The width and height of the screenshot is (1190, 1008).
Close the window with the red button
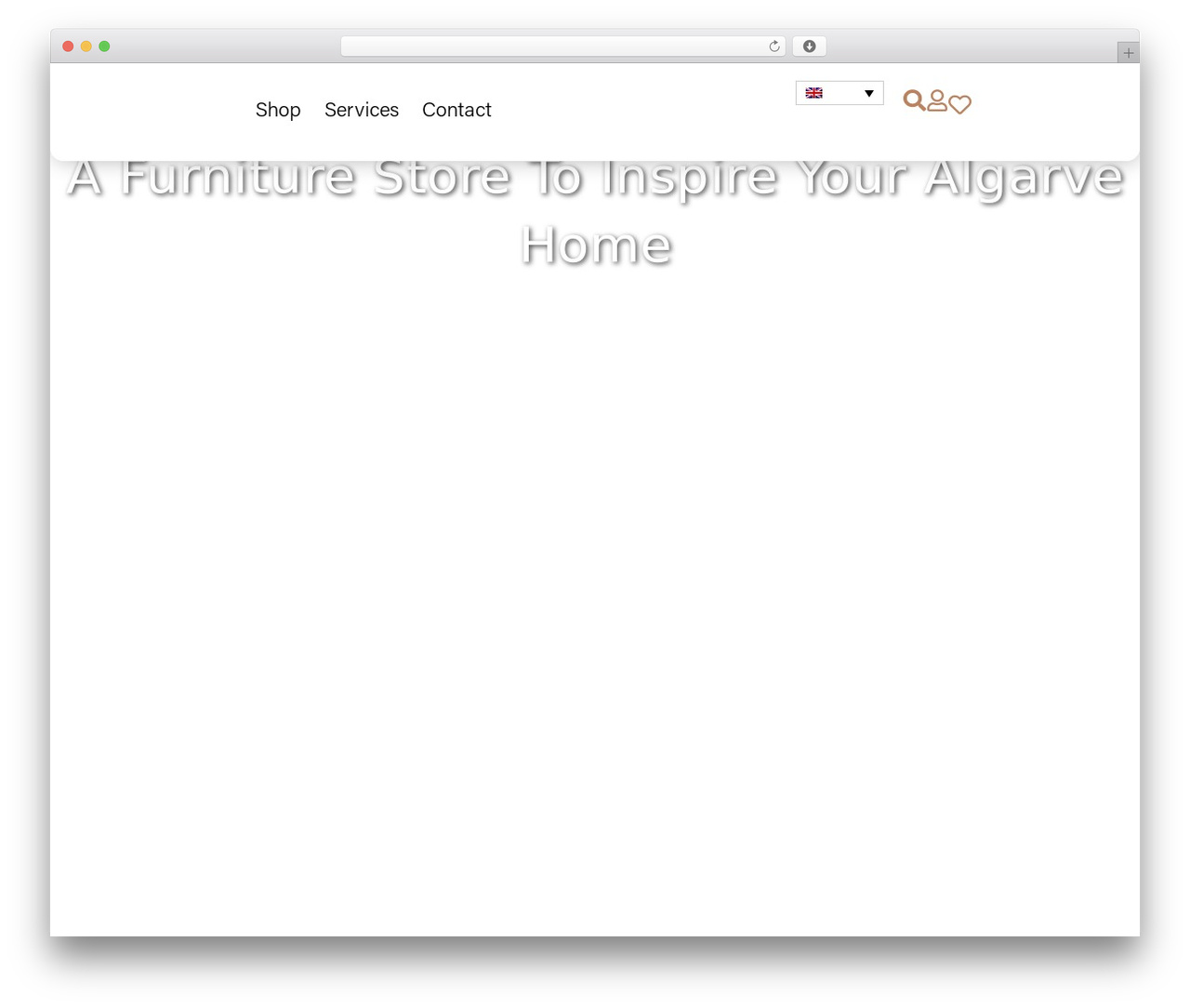pyautogui.click(x=68, y=46)
